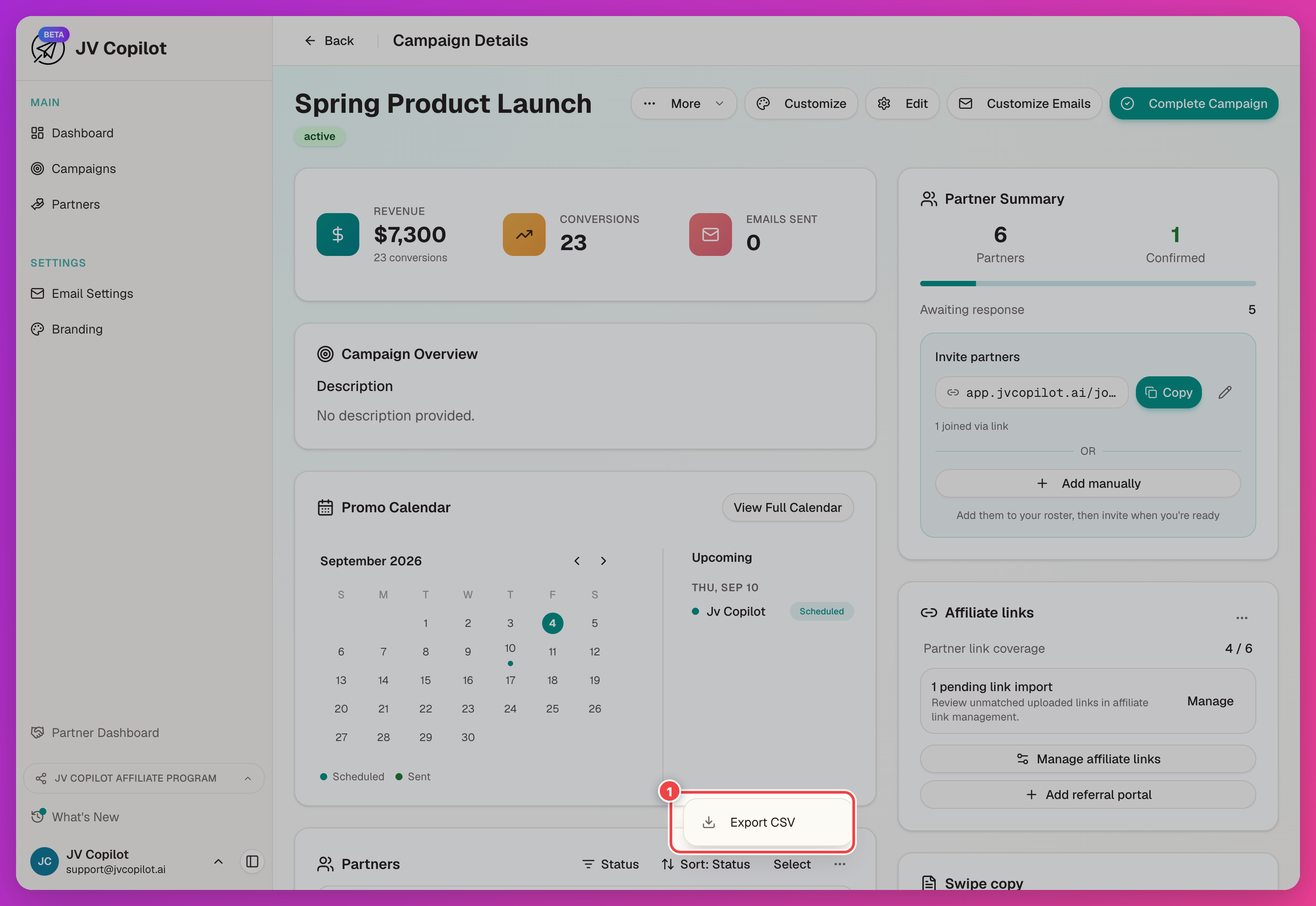Click the Partner Summary people icon
The width and height of the screenshot is (1316, 906).
click(929, 199)
